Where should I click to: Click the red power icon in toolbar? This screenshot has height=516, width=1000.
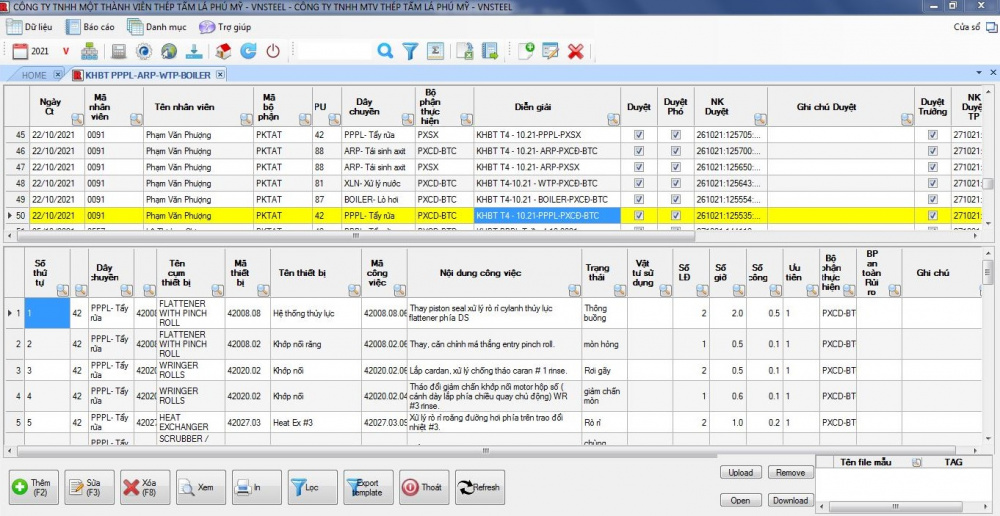tap(273, 51)
